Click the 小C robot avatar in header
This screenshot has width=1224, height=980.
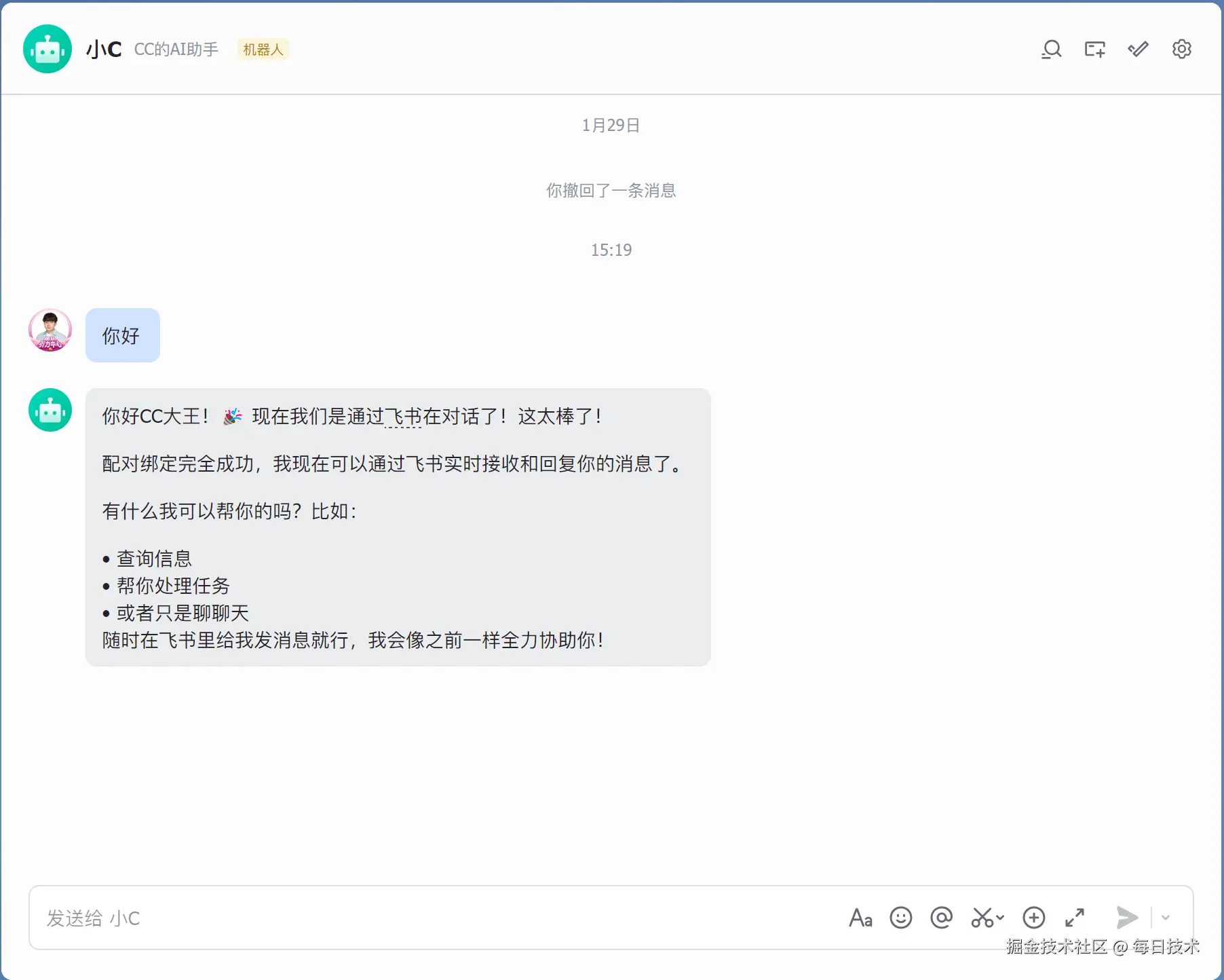pyautogui.click(x=47, y=49)
